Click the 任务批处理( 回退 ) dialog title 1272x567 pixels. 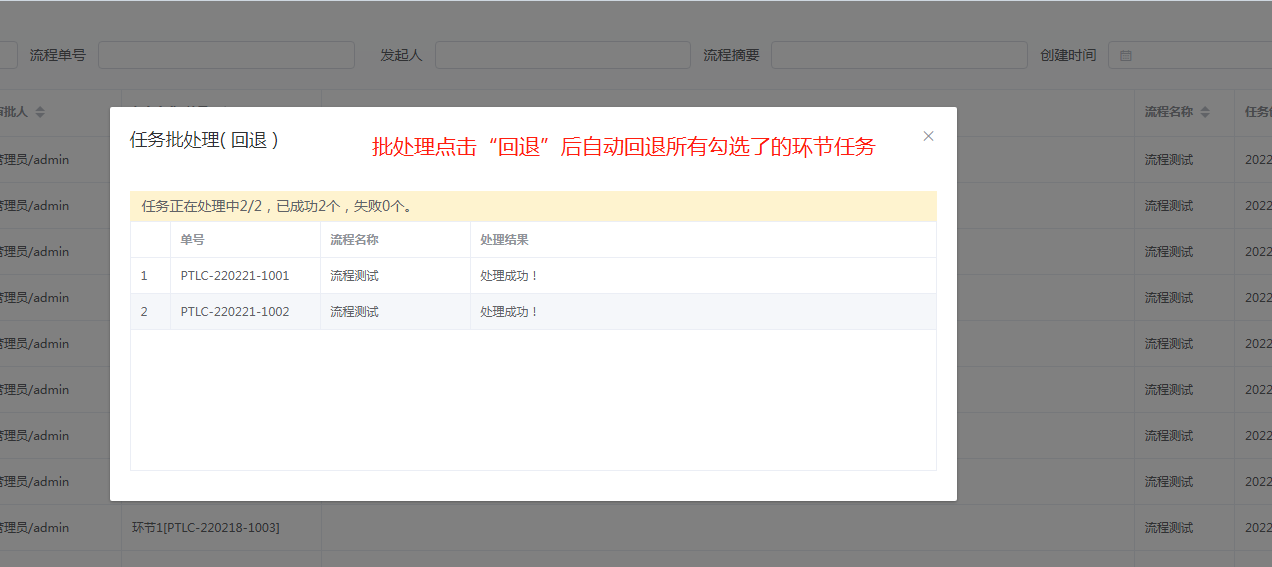click(x=204, y=140)
